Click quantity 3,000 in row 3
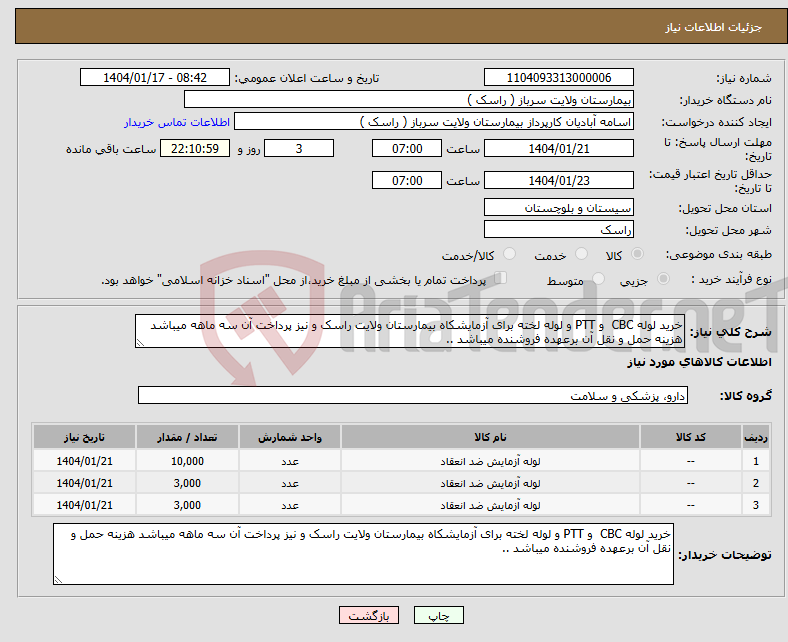Viewport: 788px width, 642px height. pos(187,505)
